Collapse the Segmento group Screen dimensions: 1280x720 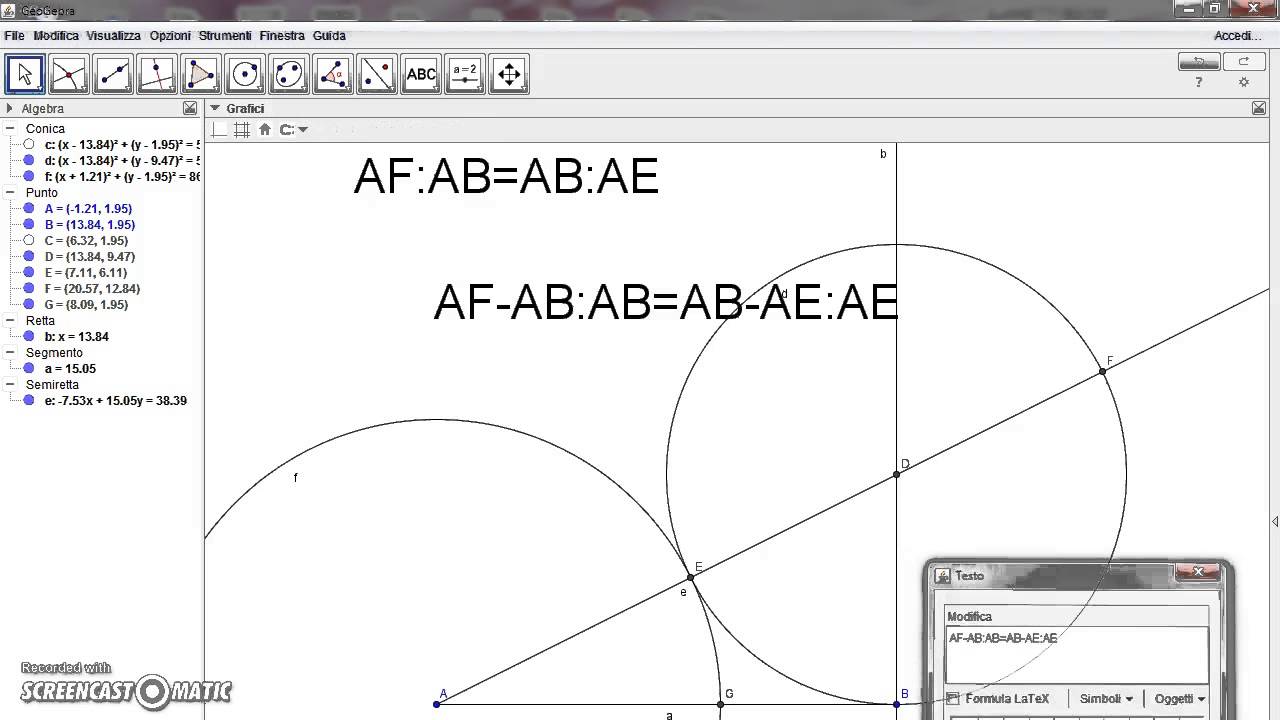(x=10, y=352)
